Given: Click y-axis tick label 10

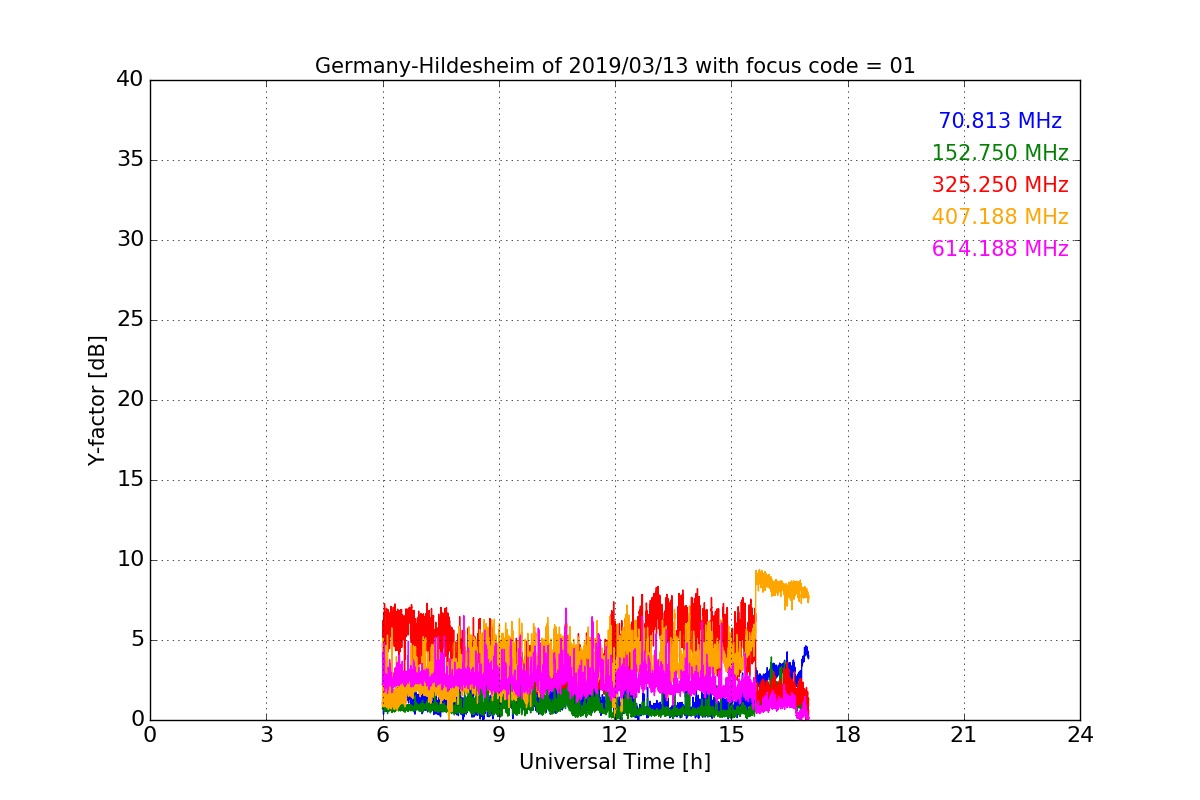Looking at the screenshot, I should 130,560.
